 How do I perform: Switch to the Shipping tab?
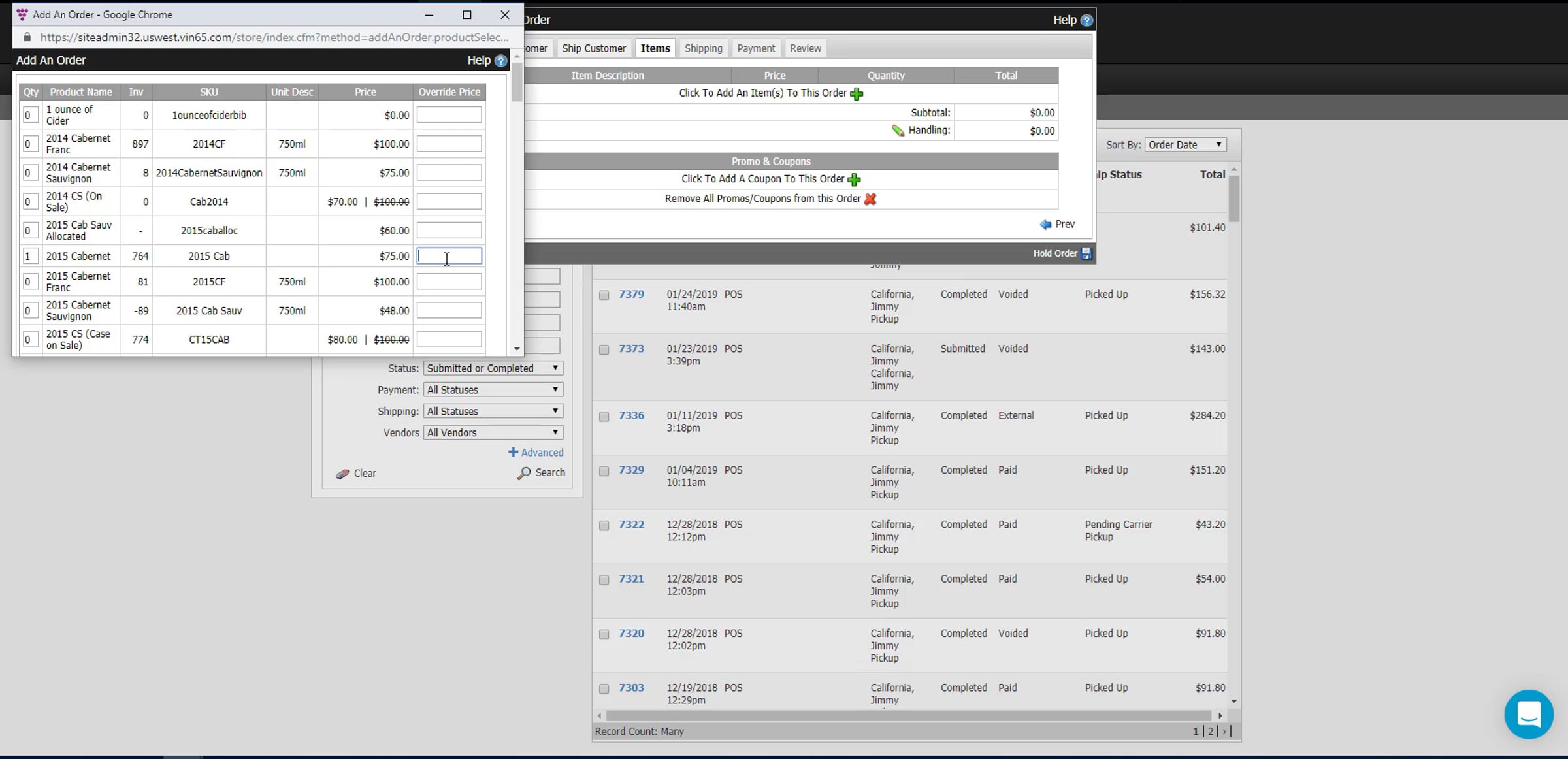(703, 48)
